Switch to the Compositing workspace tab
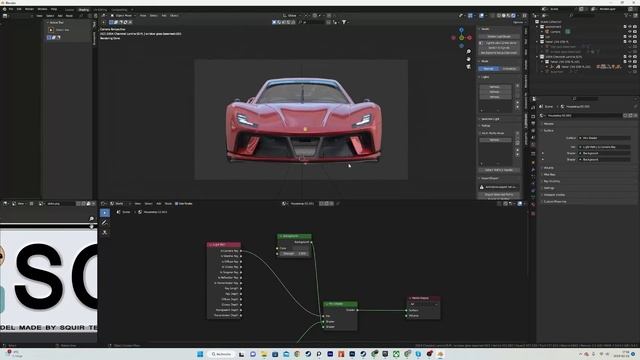Viewport: 640px width, 360px height. (x=119, y=9)
